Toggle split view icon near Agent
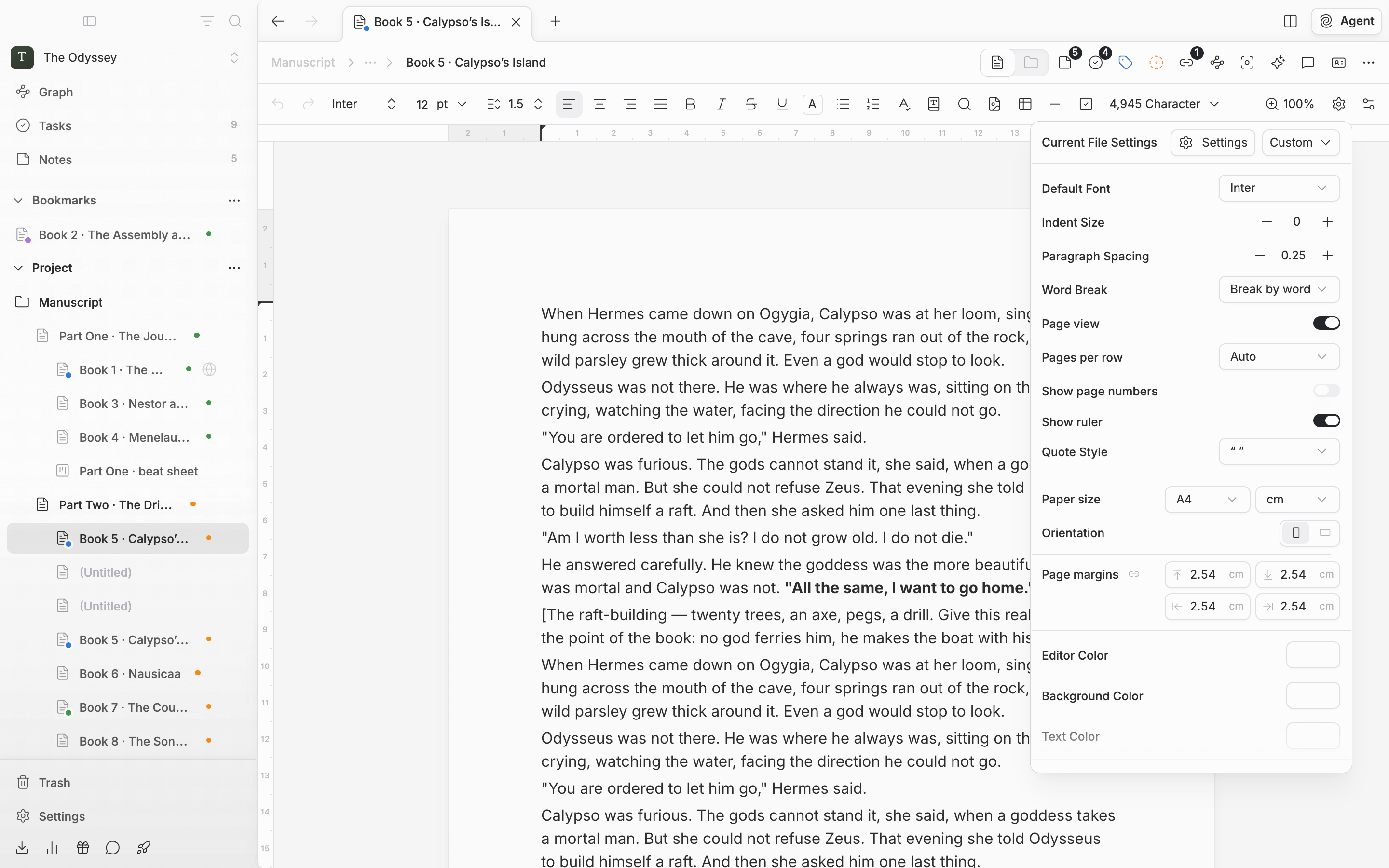The image size is (1389, 868). (1290, 21)
